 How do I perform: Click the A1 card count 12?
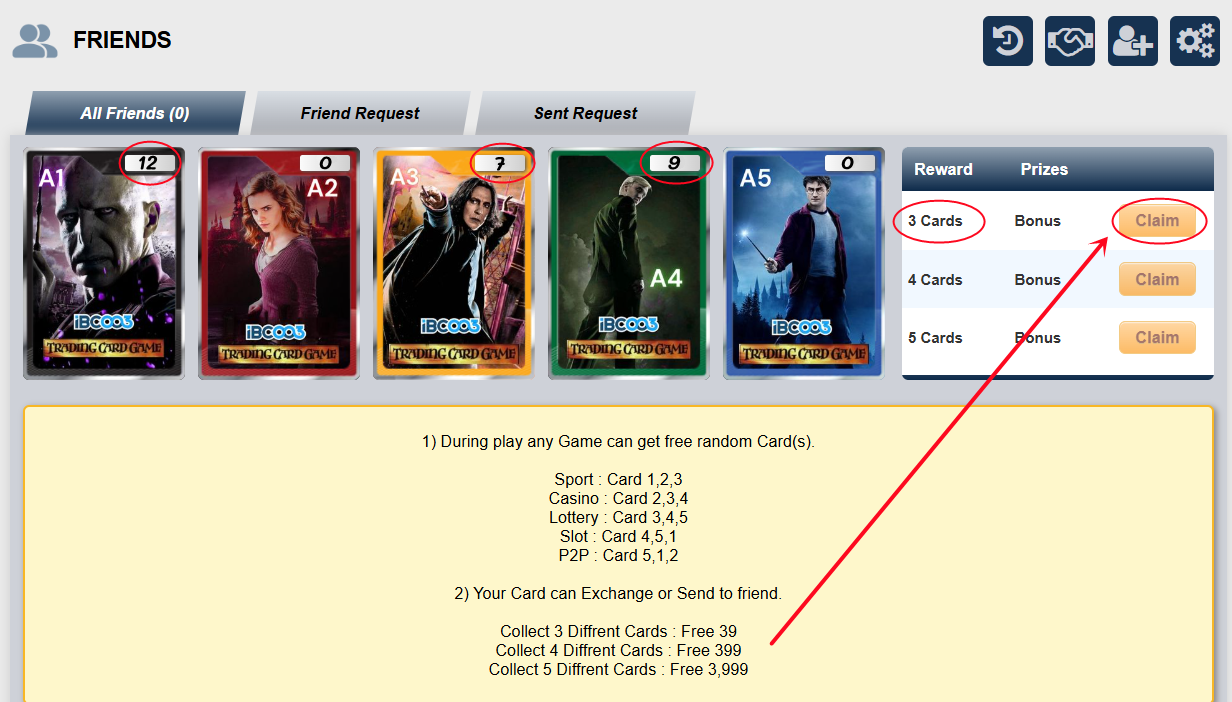(x=150, y=163)
